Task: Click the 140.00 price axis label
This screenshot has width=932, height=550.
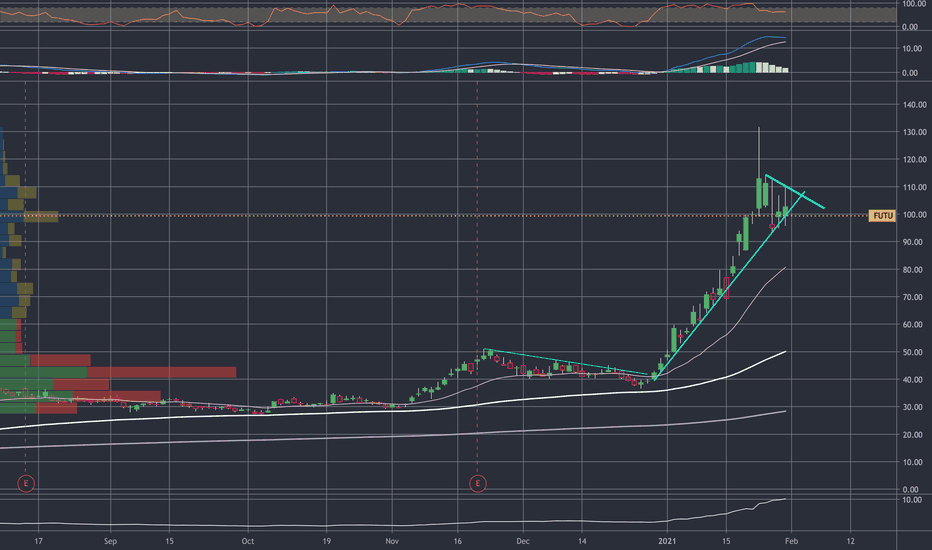Action: tap(914, 105)
